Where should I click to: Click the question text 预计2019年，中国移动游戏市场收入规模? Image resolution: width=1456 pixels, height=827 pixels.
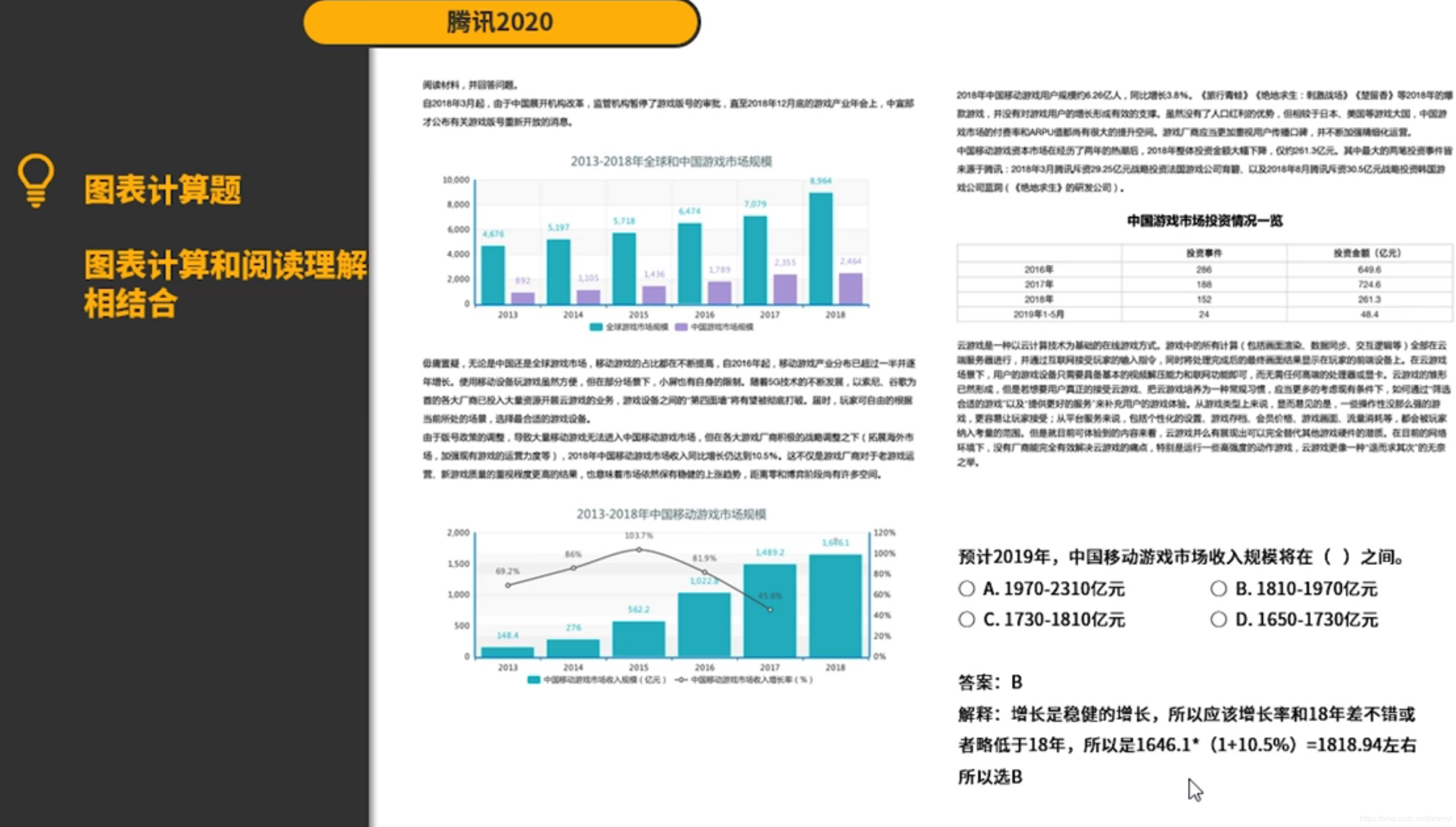[x=1181, y=557]
